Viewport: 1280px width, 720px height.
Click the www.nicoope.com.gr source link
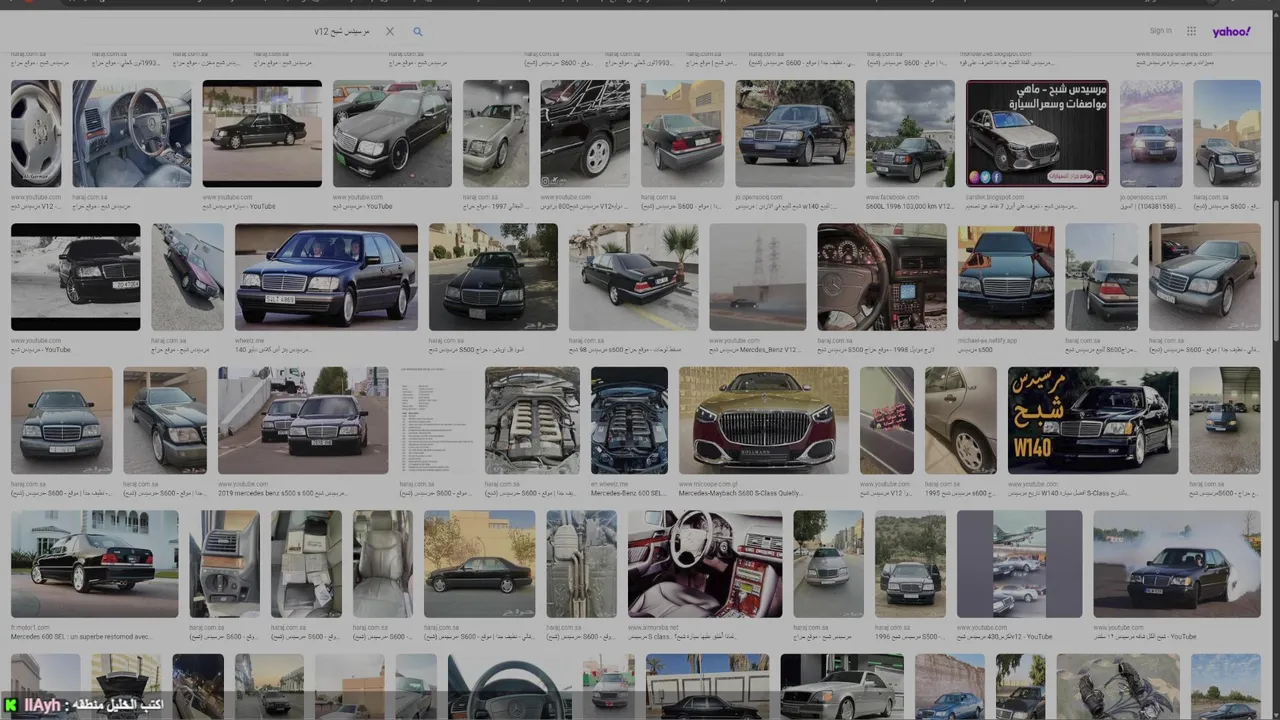click(706, 484)
